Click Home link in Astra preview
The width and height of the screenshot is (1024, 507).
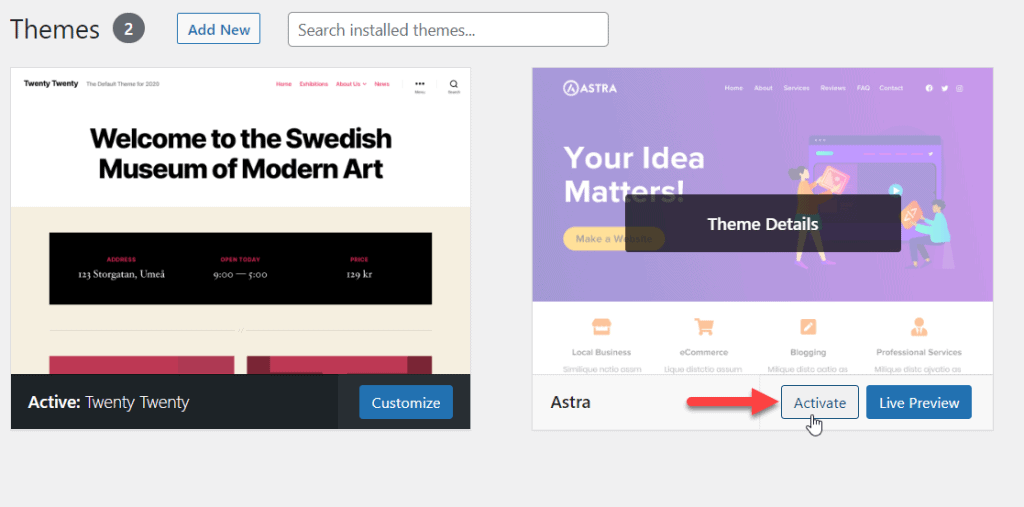click(x=733, y=88)
